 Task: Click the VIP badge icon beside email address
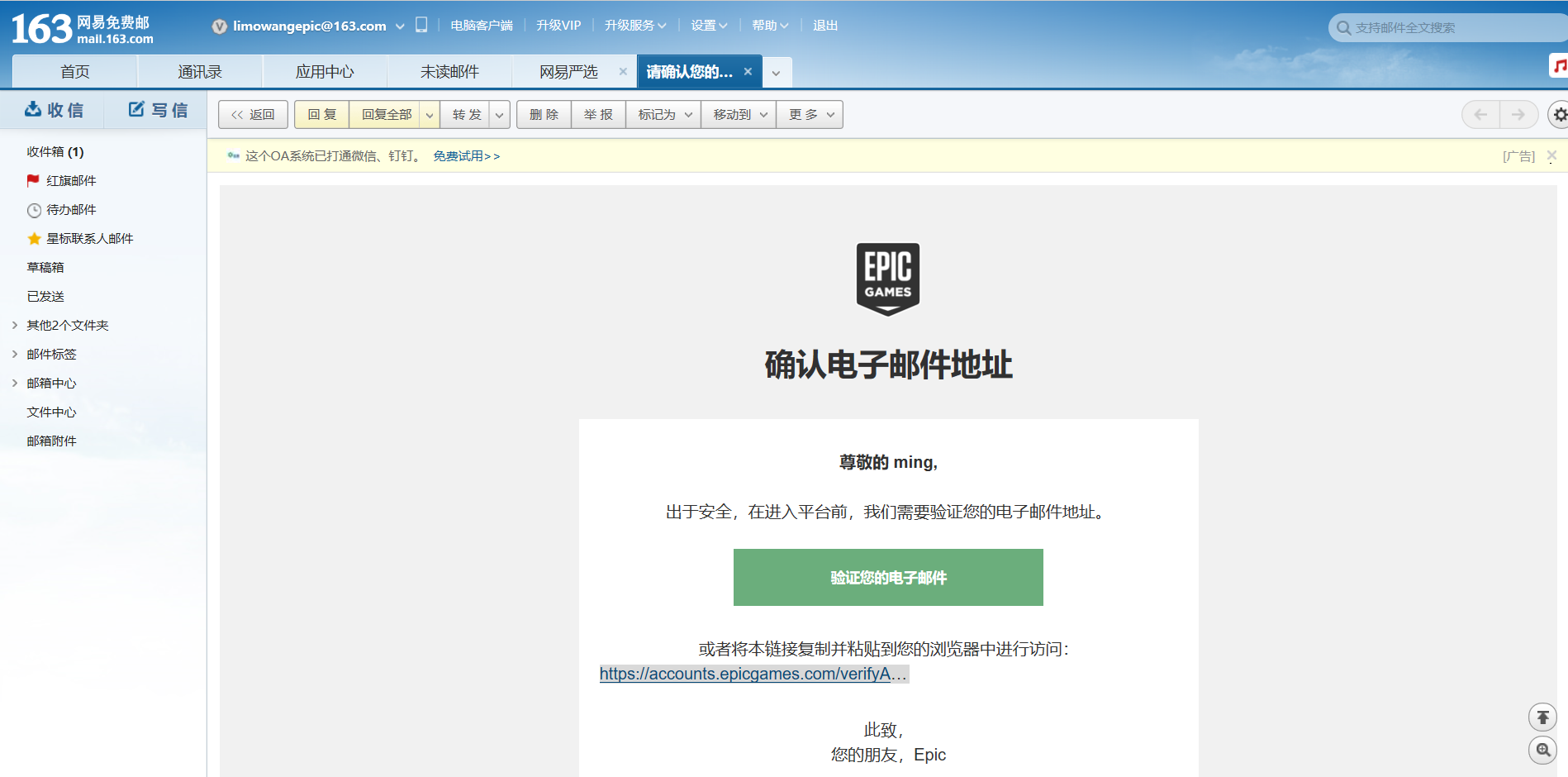[219, 26]
